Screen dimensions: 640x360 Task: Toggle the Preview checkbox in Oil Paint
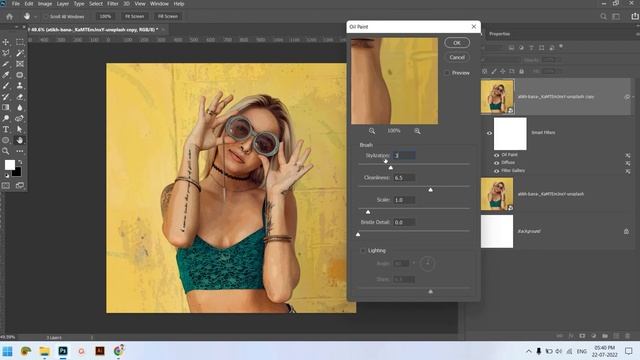click(447, 73)
